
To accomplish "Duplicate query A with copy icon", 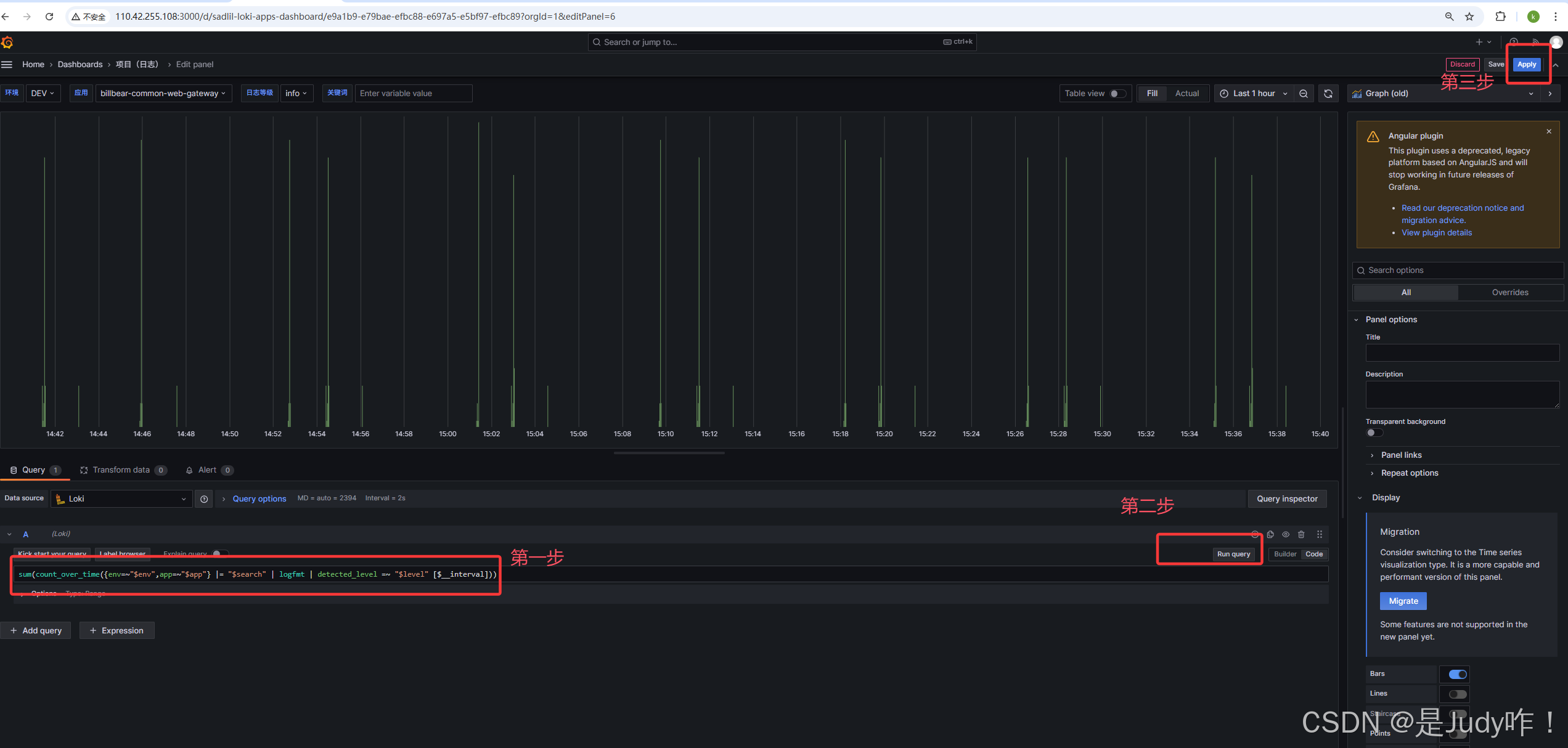I will [x=1270, y=534].
